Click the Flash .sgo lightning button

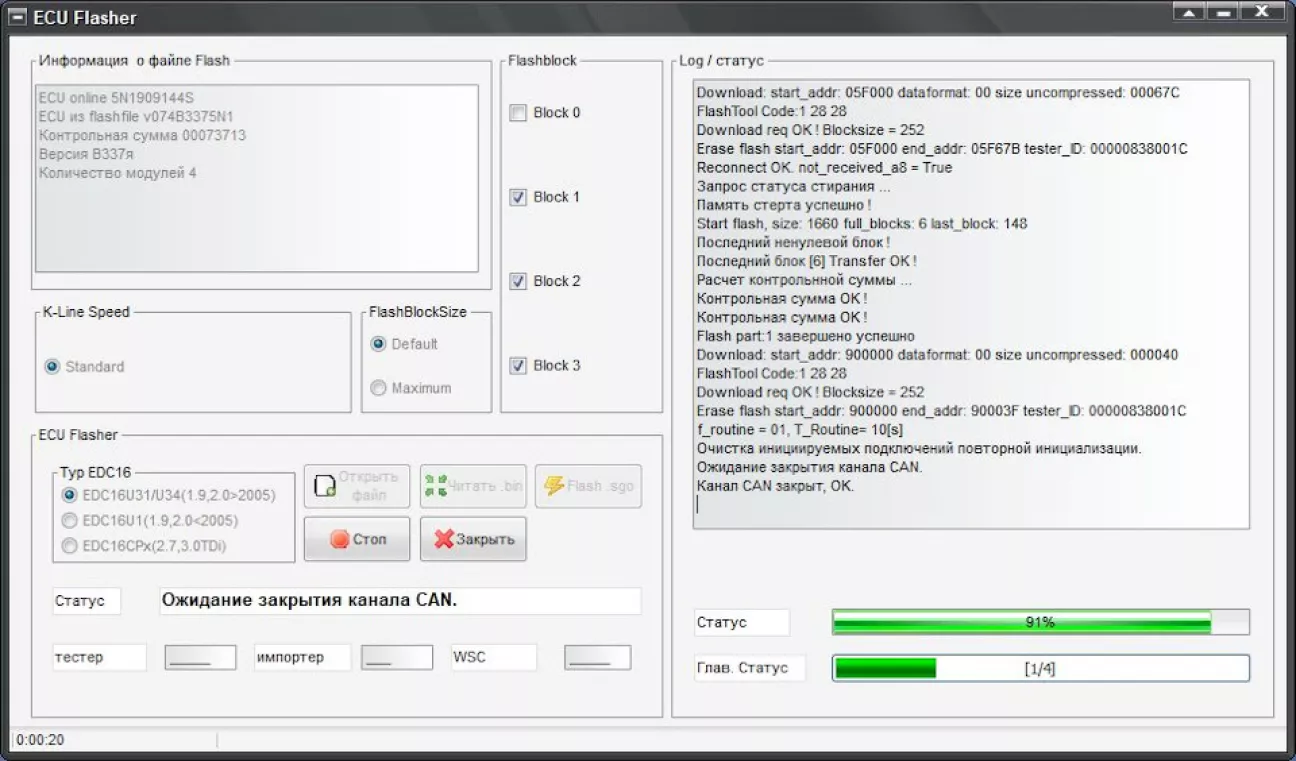[588, 486]
